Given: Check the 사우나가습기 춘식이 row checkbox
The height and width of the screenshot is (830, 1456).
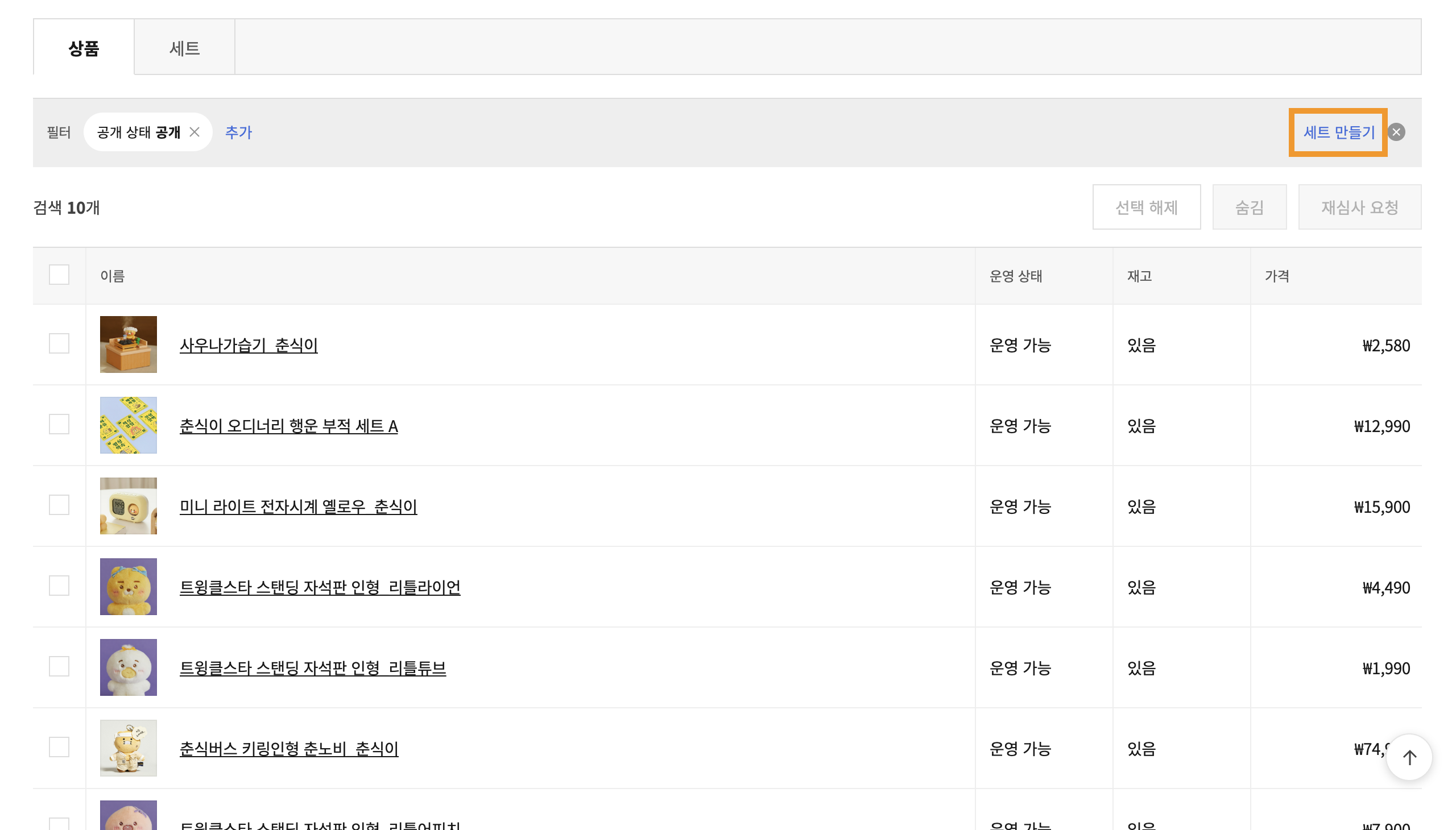Looking at the screenshot, I should click(x=59, y=344).
